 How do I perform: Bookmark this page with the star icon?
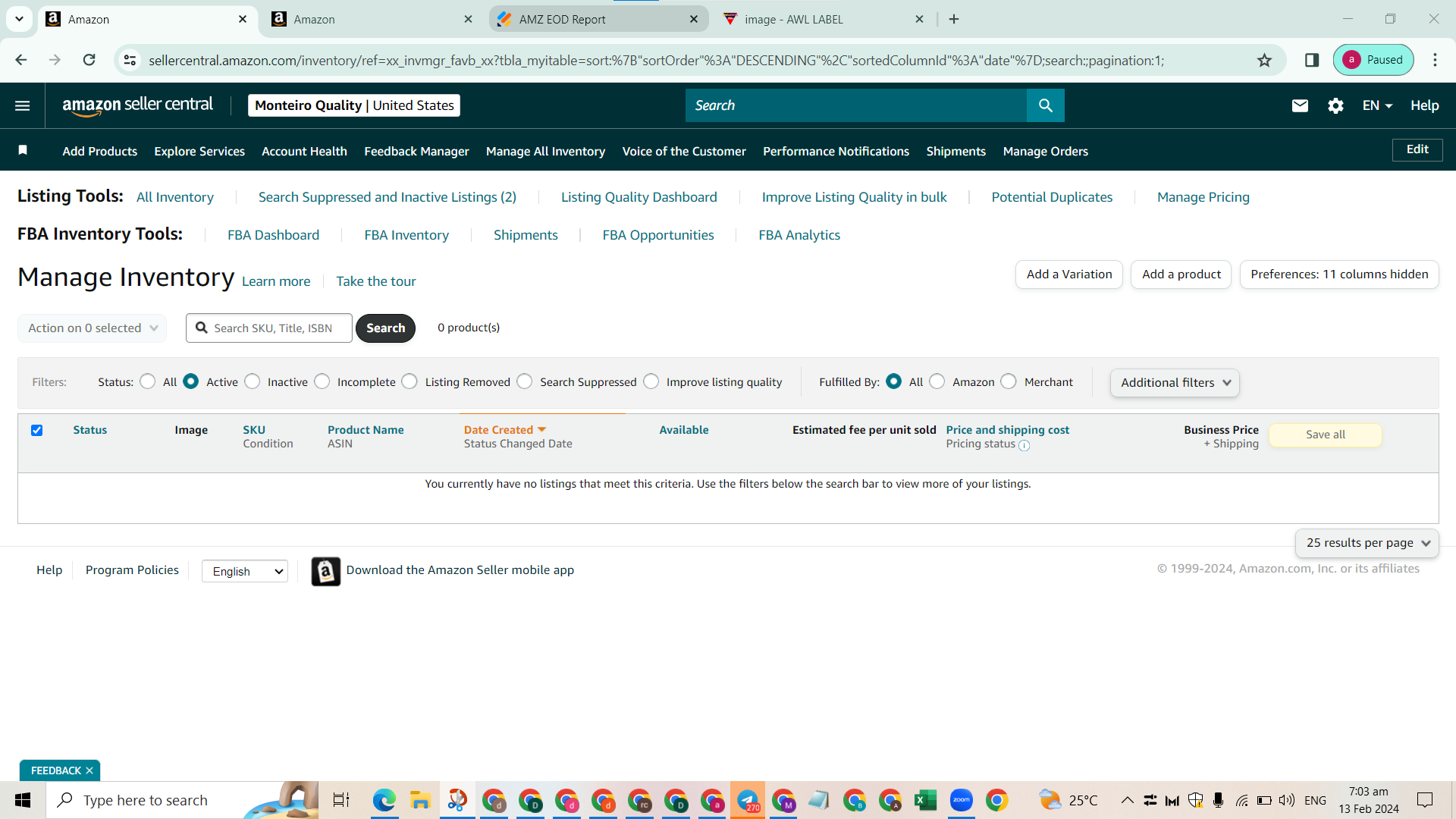pyautogui.click(x=1264, y=60)
